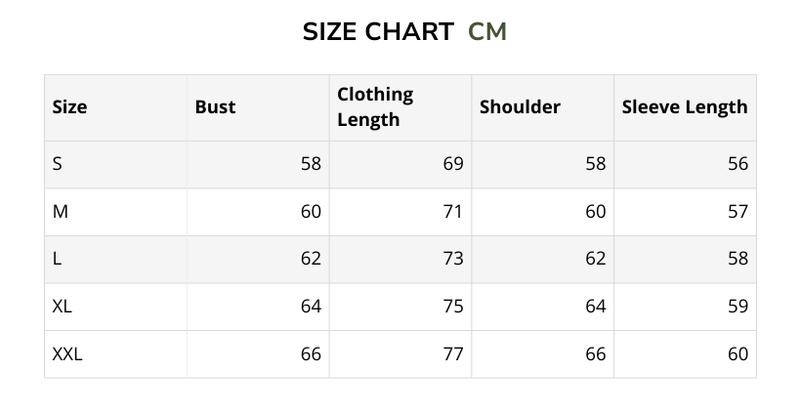Click the SIZE CHART title text

click(x=378, y=31)
